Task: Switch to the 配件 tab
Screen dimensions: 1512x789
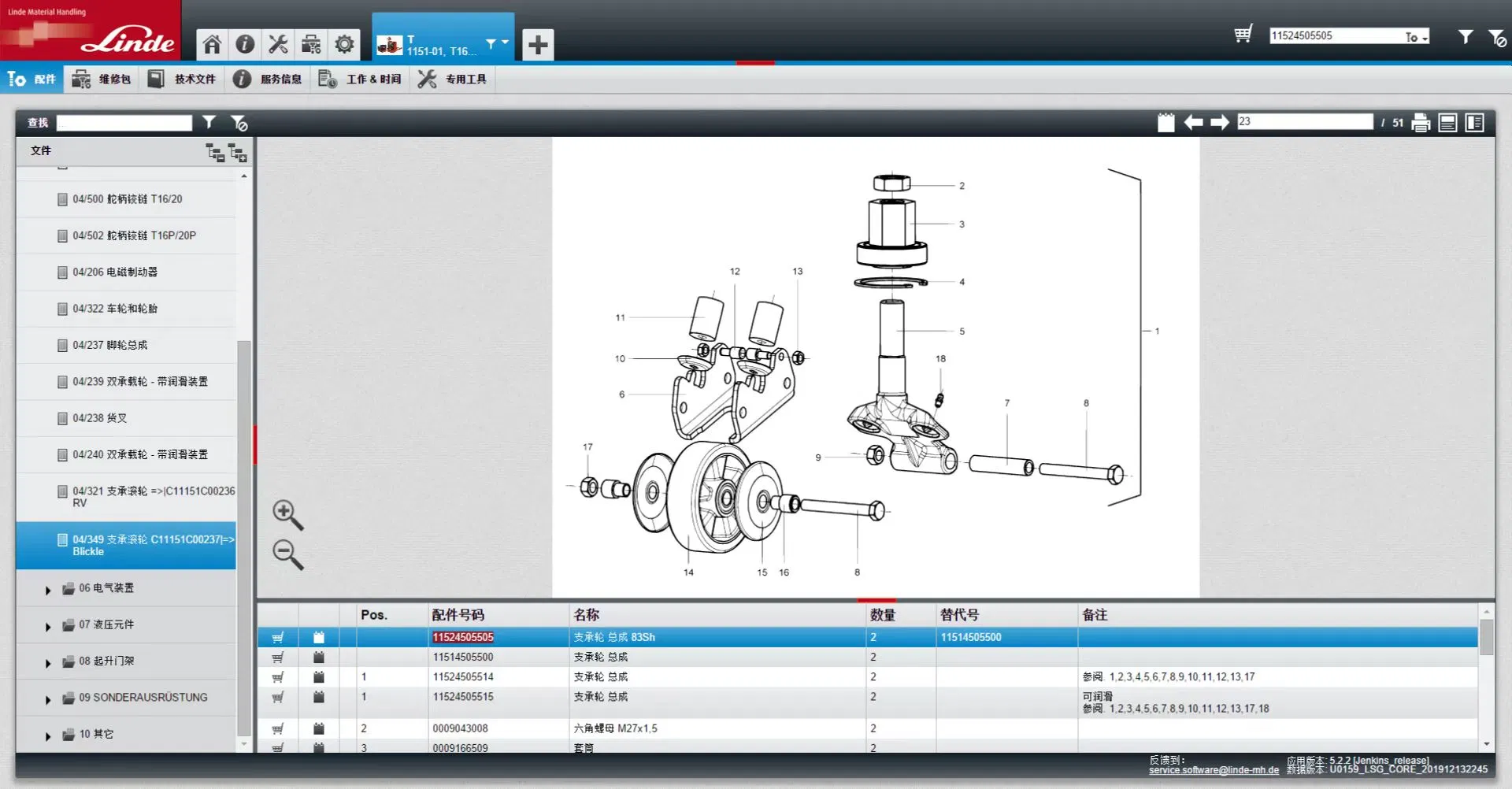Action: pyautogui.click(x=31, y=79)
